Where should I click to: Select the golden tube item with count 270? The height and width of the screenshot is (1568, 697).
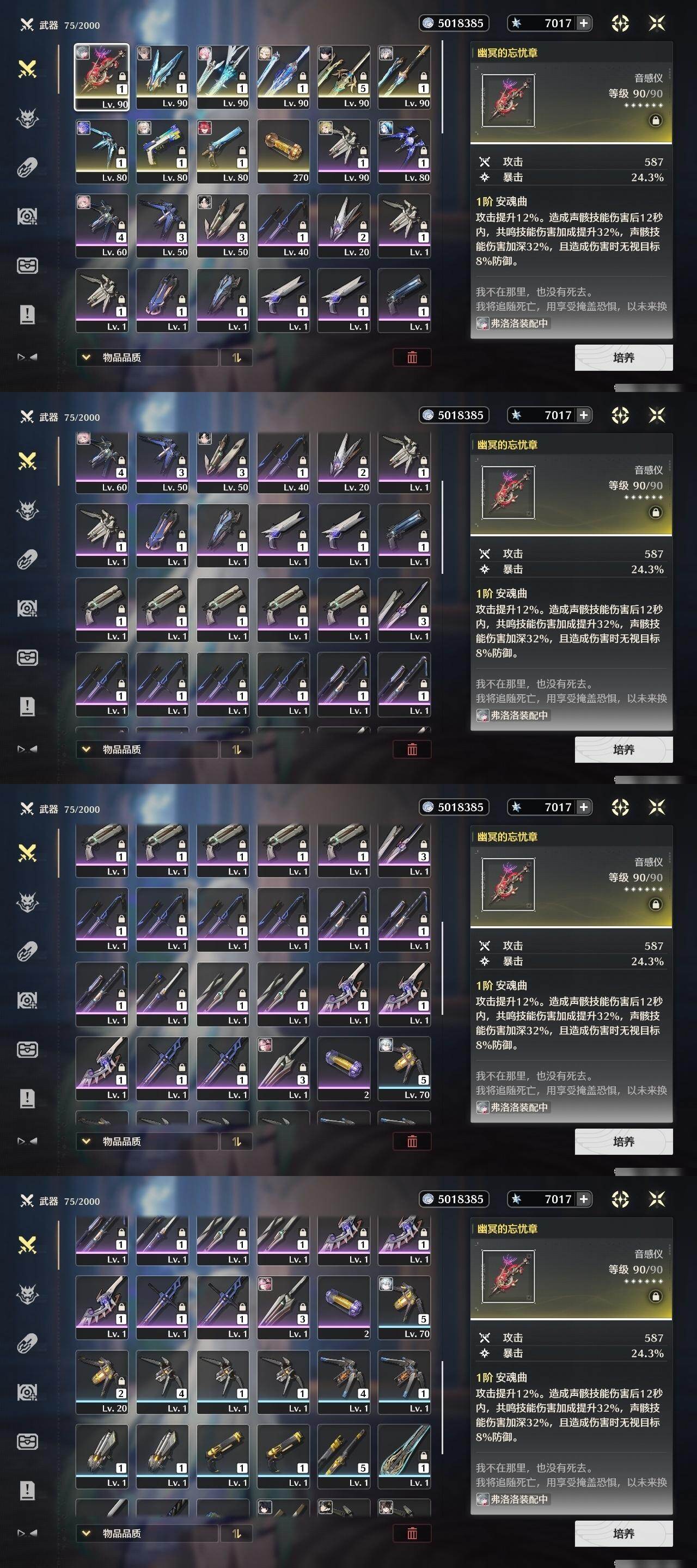pos(283,151)
